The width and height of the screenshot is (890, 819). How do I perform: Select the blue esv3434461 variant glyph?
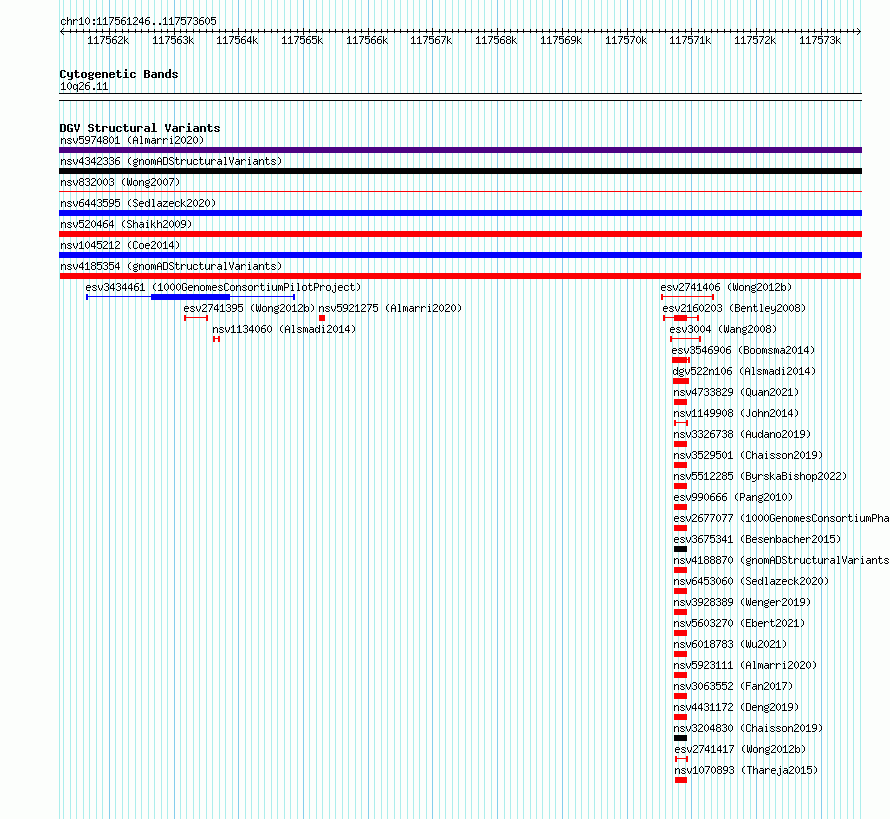[x=191, y=297]
